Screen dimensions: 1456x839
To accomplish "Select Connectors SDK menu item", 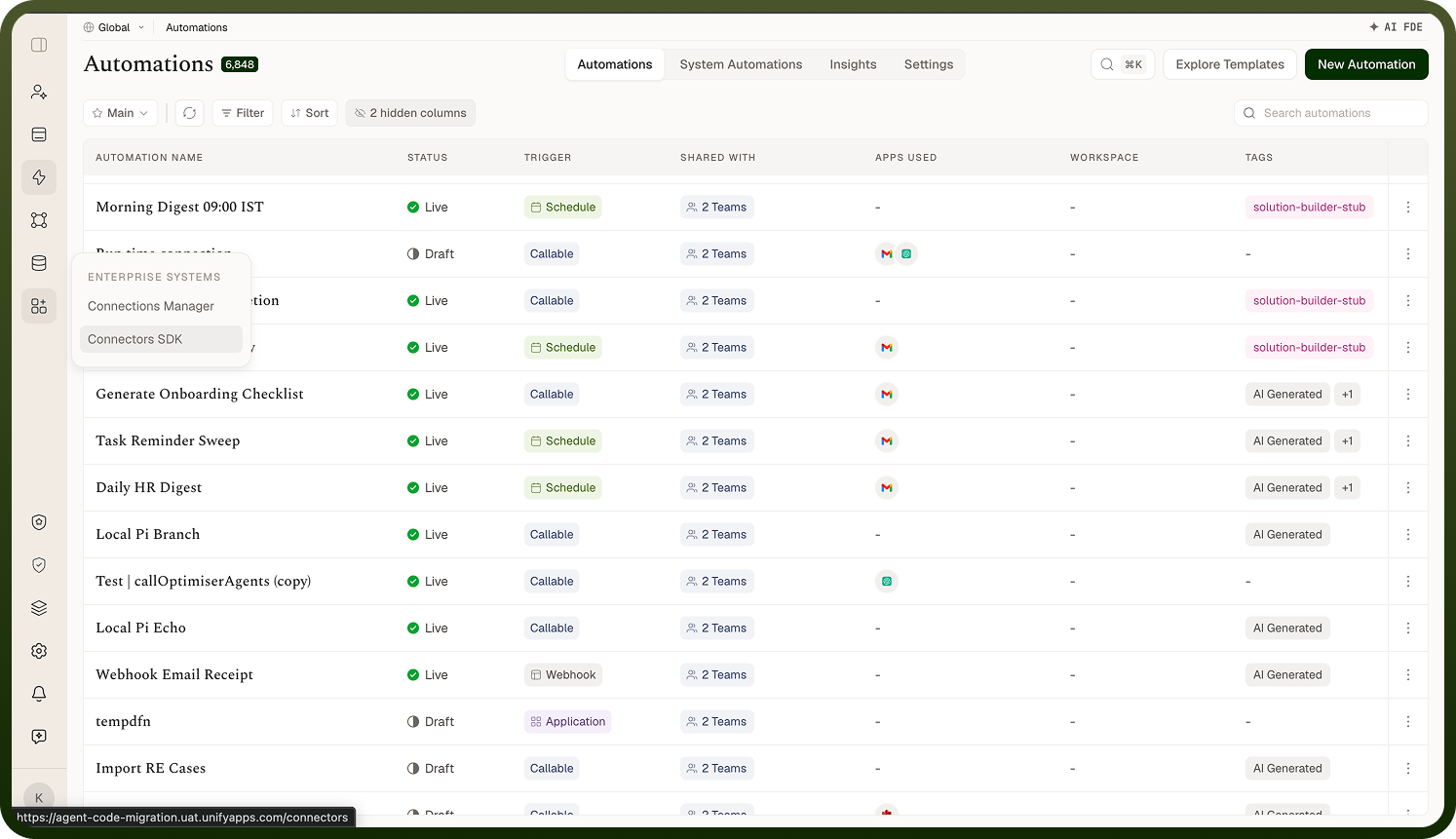I will pyautogui.click(x=161, y=339).
